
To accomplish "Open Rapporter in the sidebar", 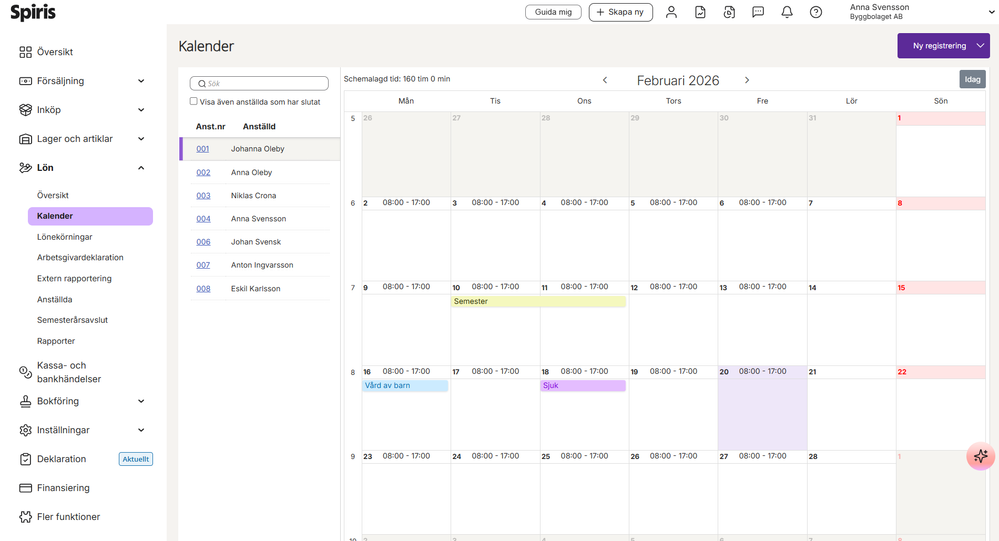I will pyautogui.click(x=55, y=341).
